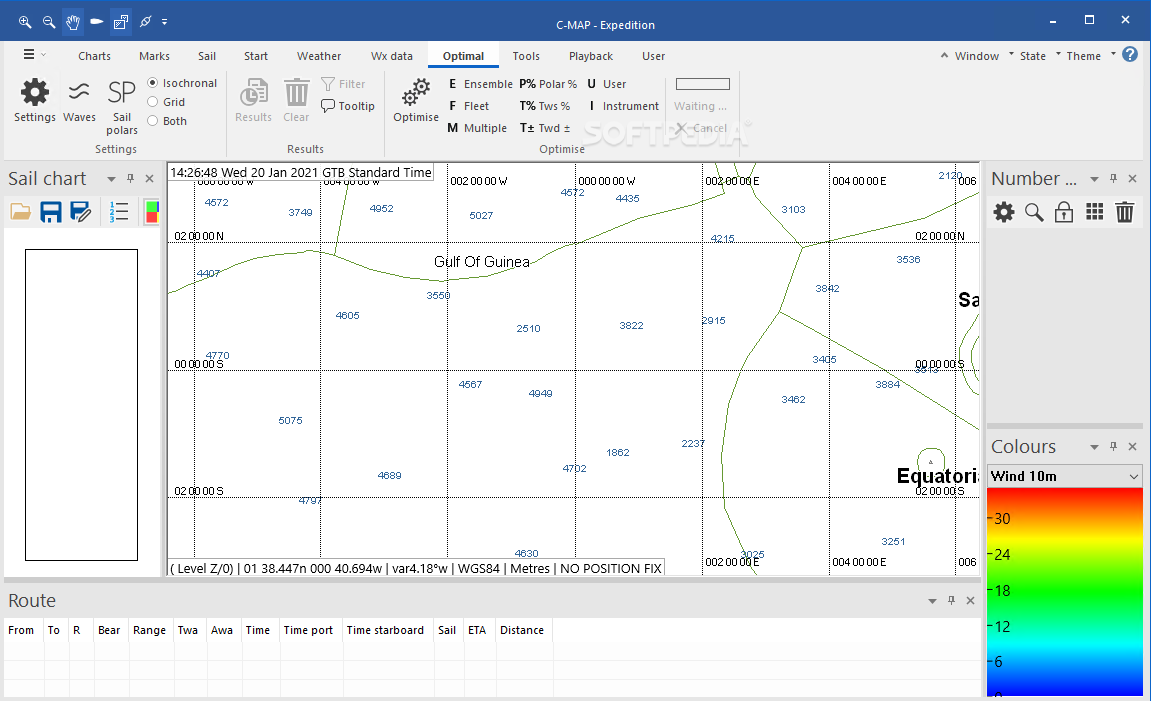1151x701 pixels.
Task: Toggle Multiple optimise option
Action: click(x=477, y=128)
